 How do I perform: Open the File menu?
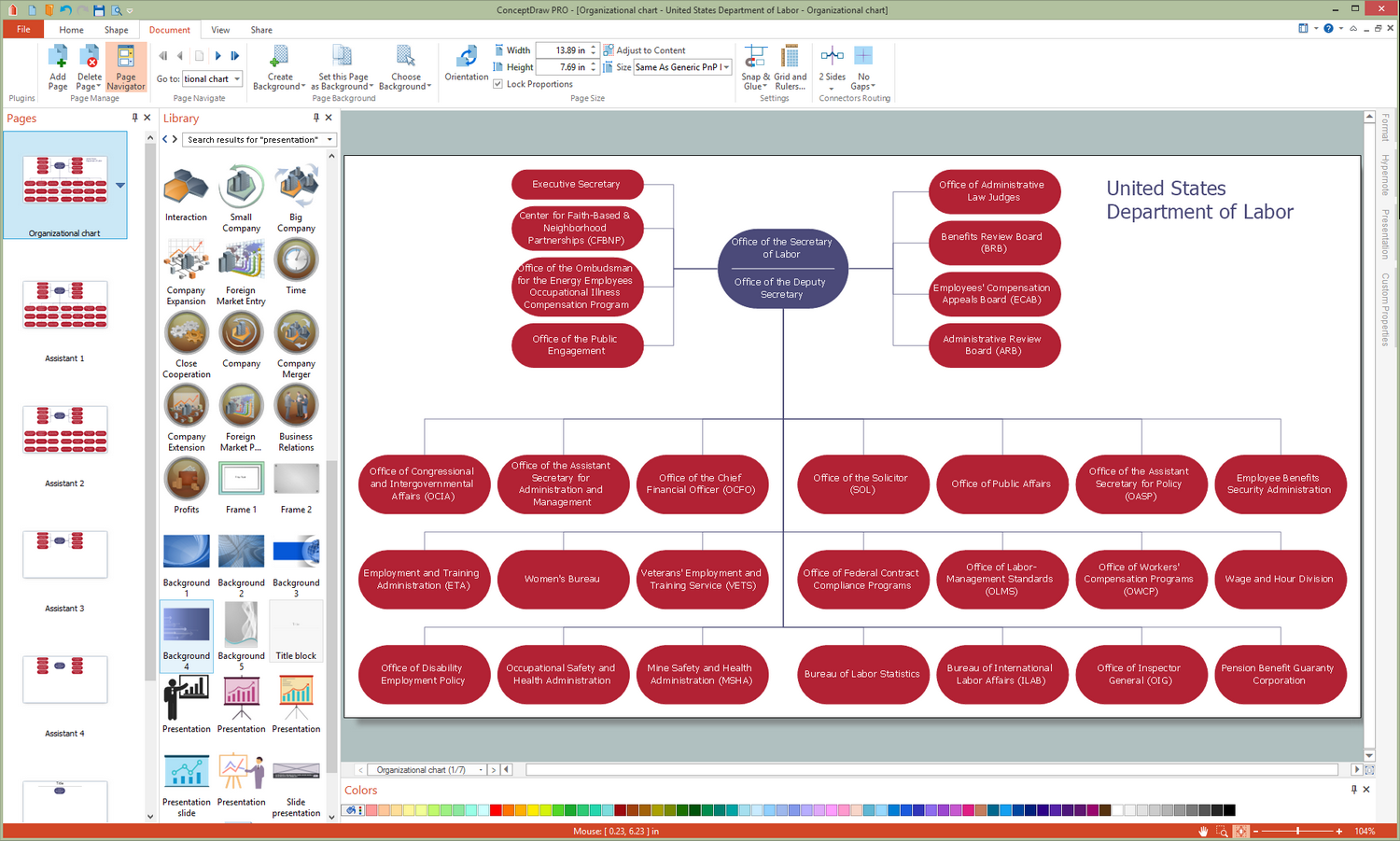click(x=23, y=29)
